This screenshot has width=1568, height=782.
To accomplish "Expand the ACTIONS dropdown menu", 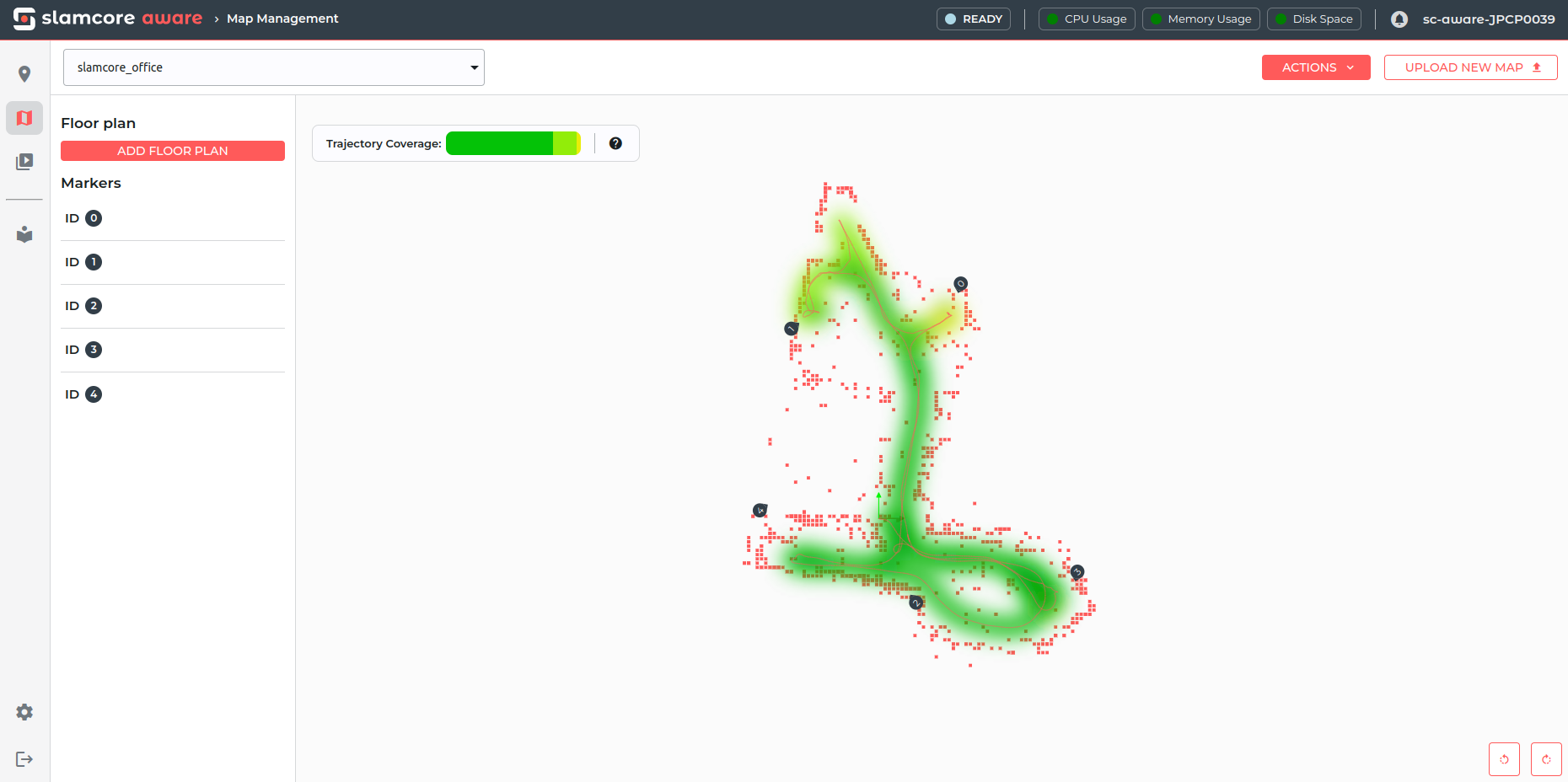I will pos(1316,67).
